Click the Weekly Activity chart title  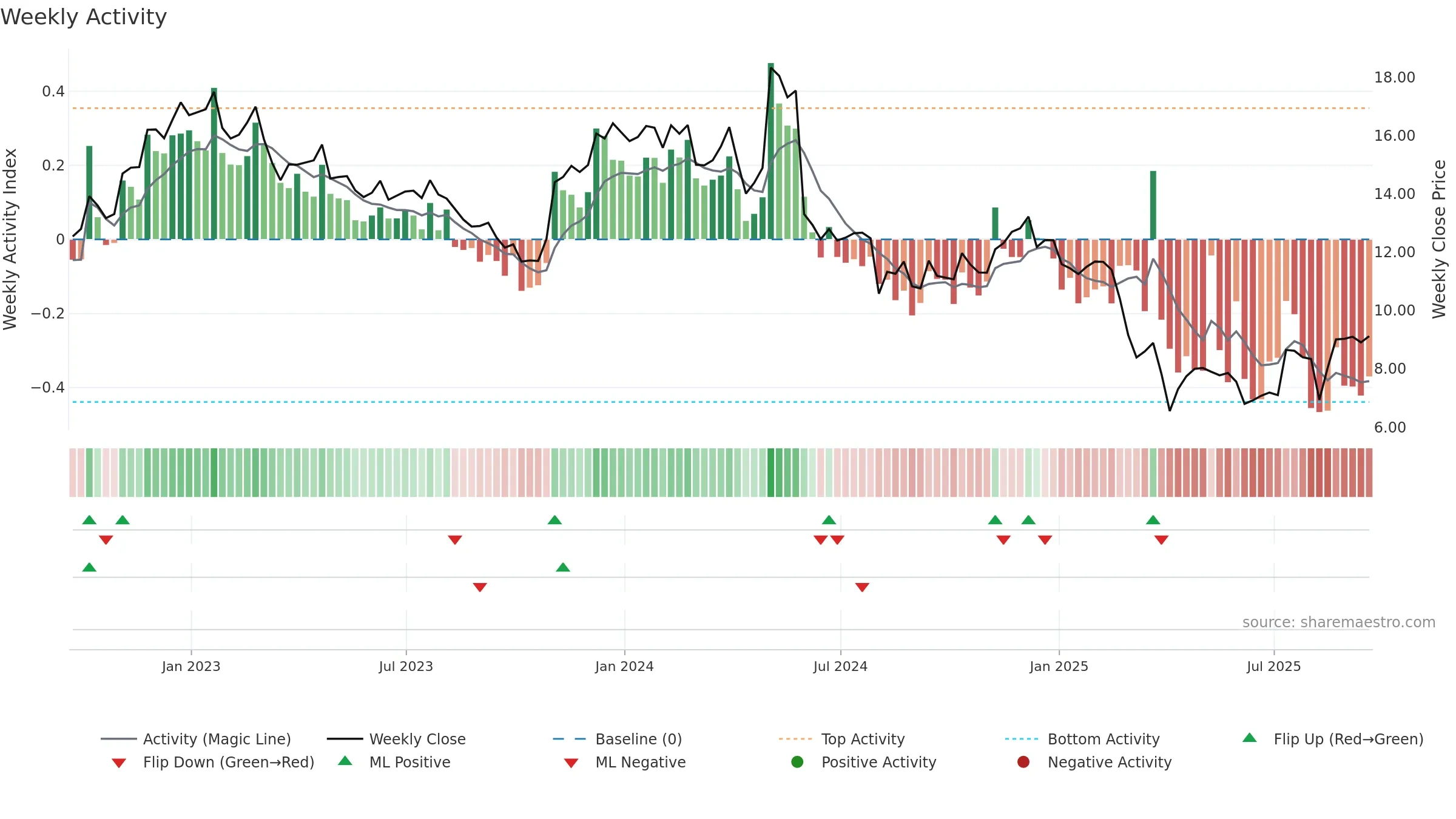[x=84, y=17]
